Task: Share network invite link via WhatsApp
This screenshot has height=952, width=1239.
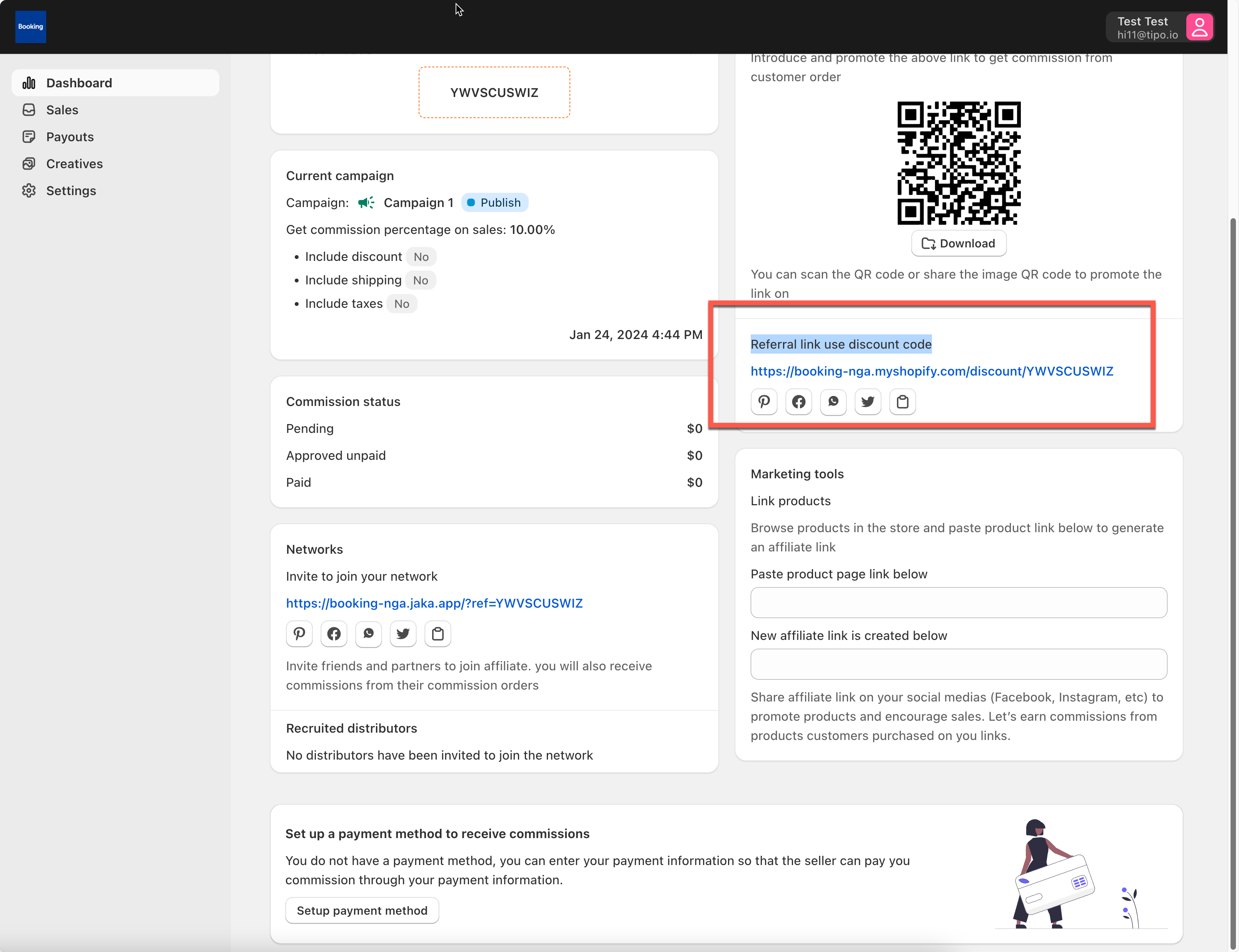Action: pos(368,633)
